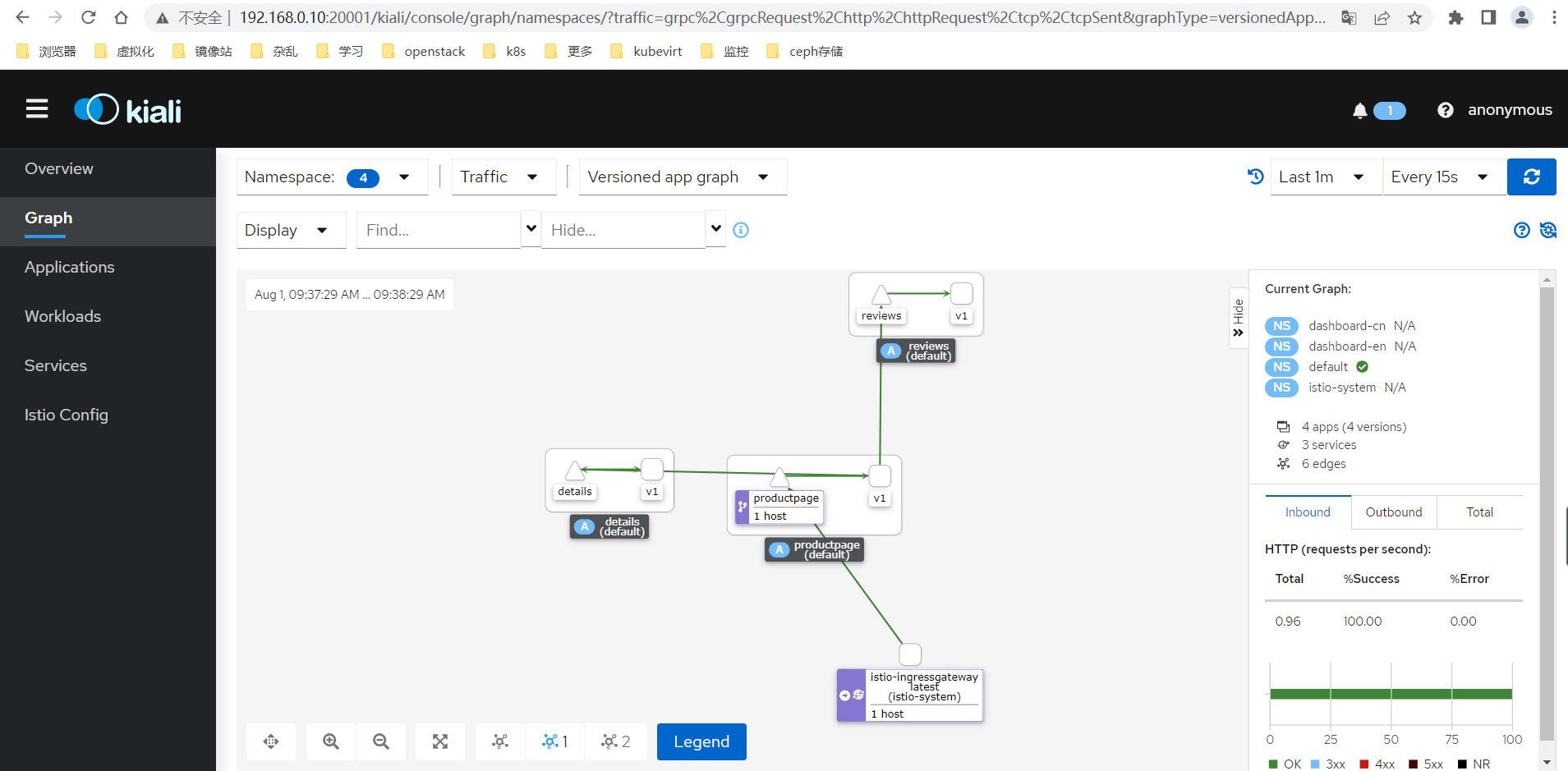Open the notifications bell
The height and width of the screenshot is (771, 1568).
(x=1360, y=111)
